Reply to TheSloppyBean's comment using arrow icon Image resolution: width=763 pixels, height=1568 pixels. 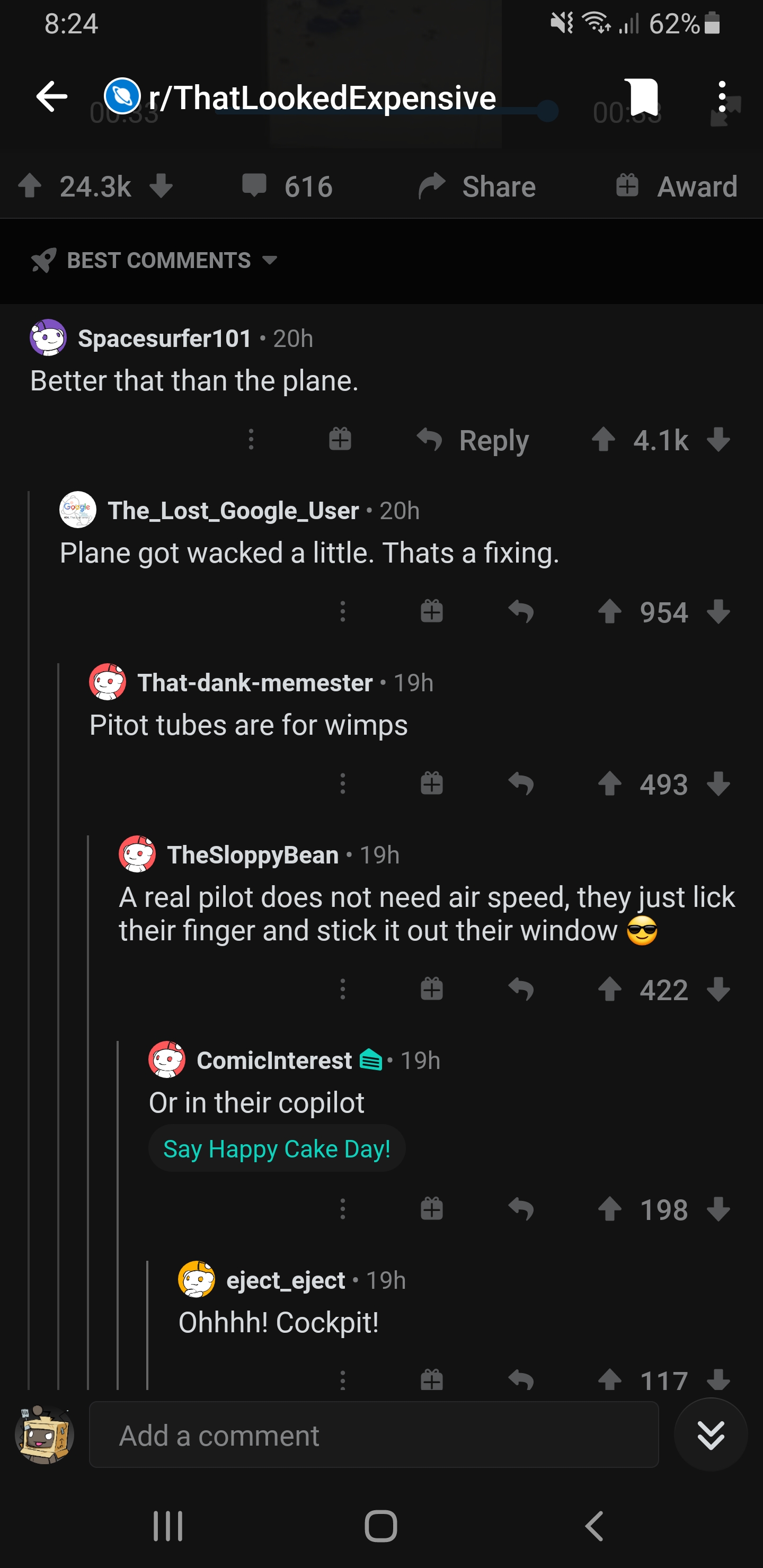click(521, 989)
